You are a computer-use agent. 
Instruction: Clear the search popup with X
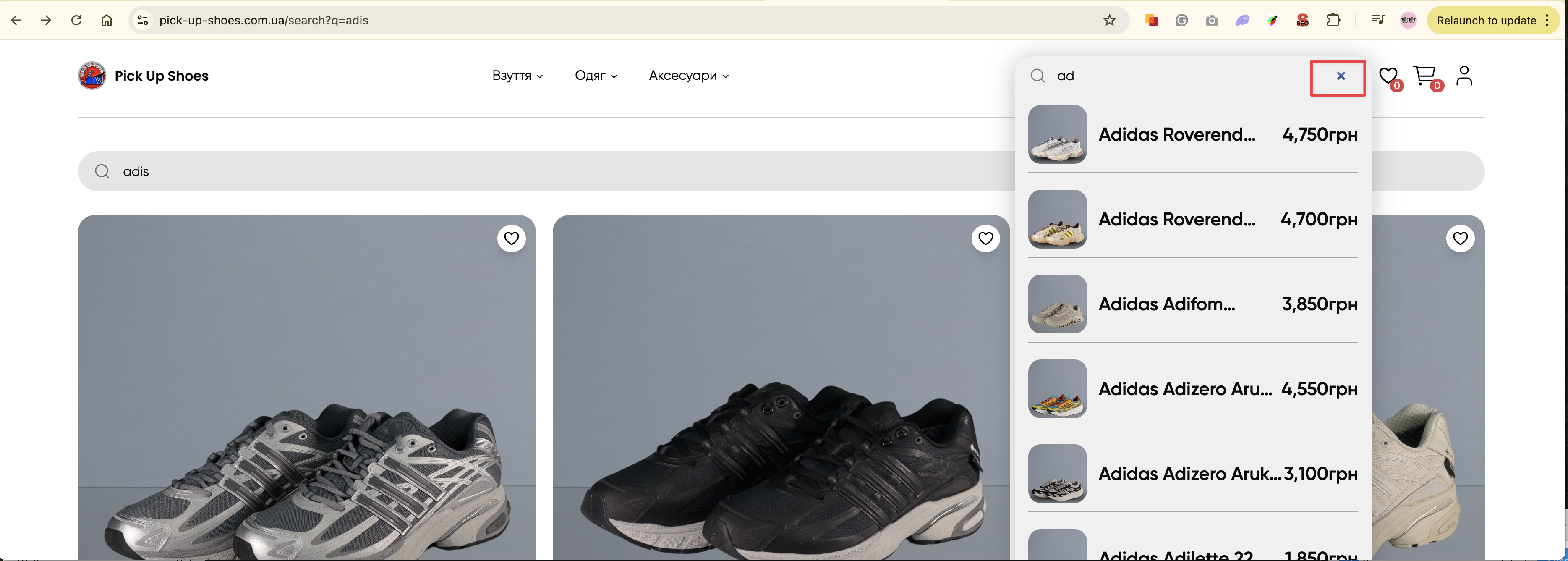1341,76
